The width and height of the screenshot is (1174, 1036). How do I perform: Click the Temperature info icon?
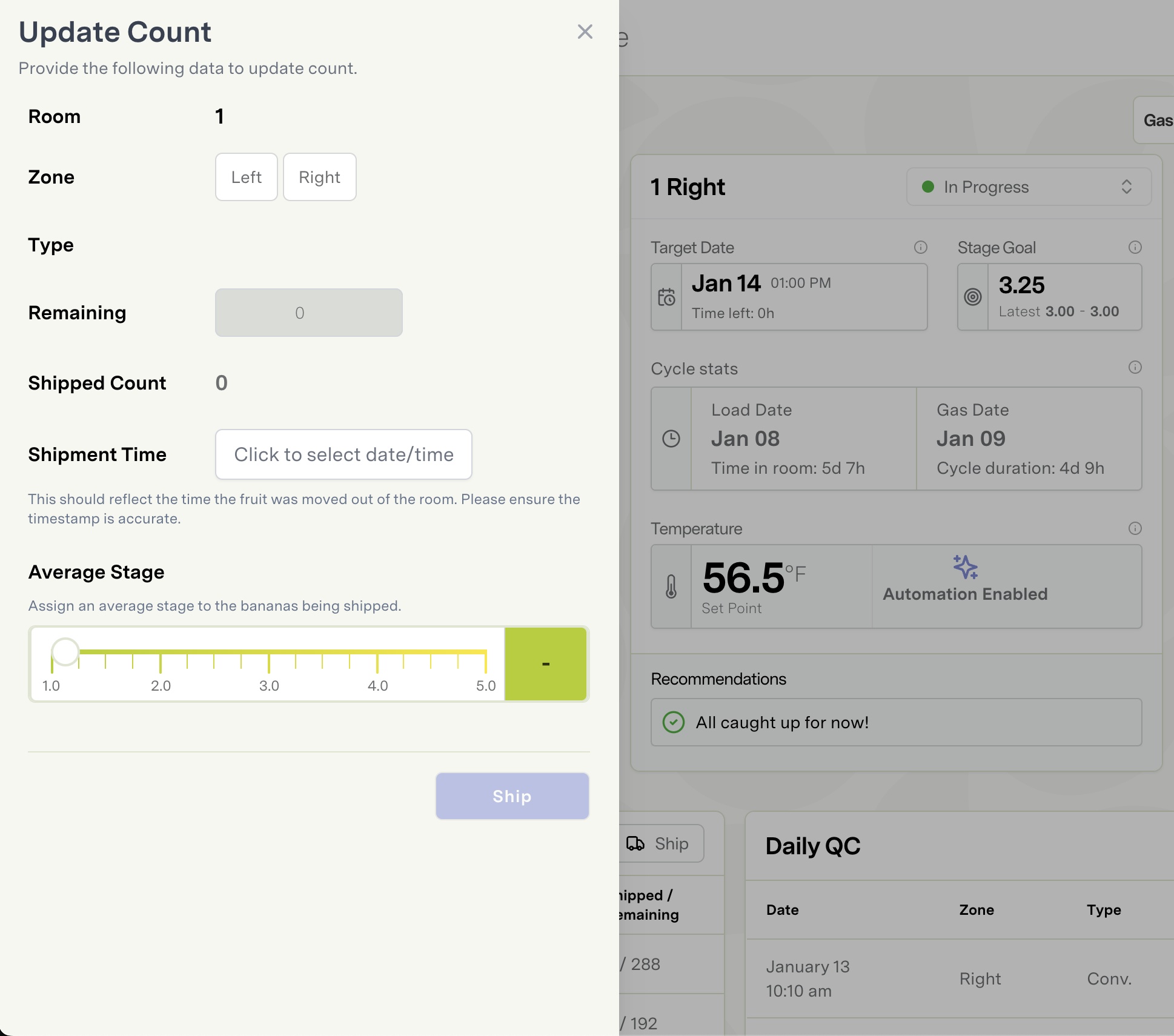pyautogui.click(x=1135, y=528)
